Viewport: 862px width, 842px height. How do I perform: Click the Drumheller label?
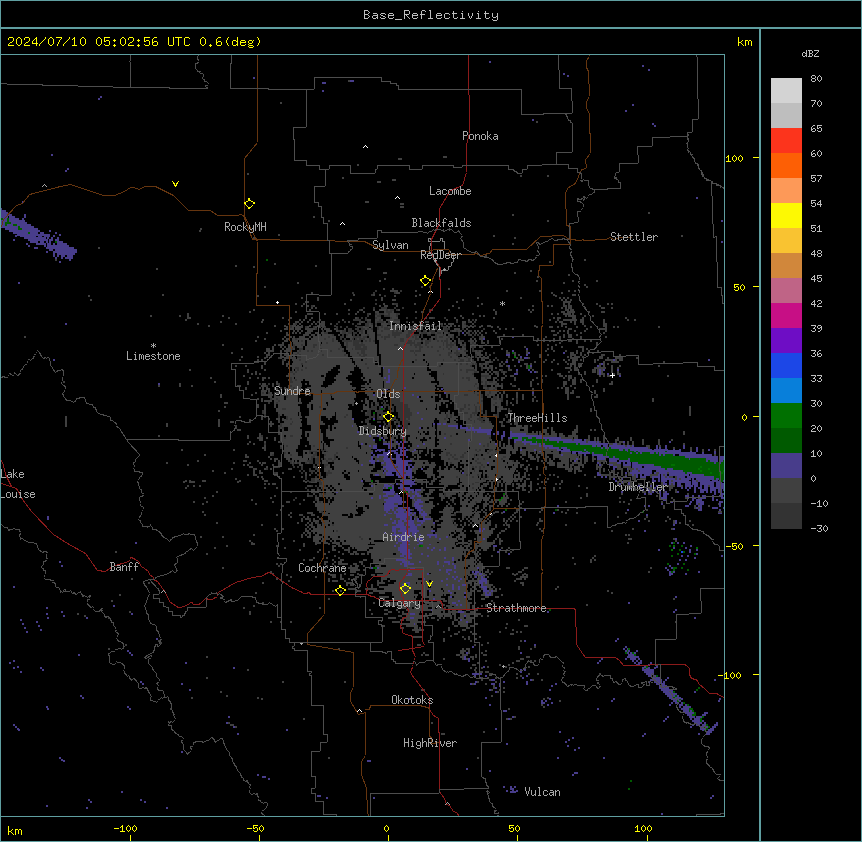pos(638,487)
